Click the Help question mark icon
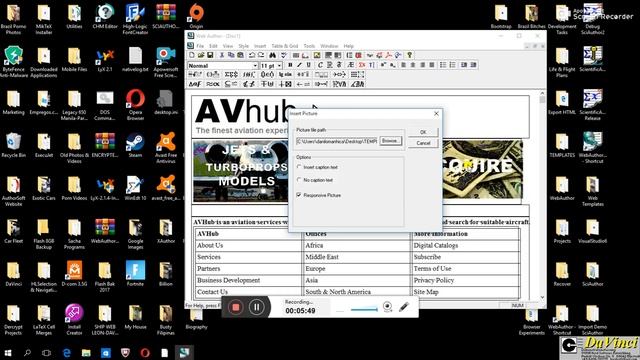 pyautogui.click(x=409, y=55)
